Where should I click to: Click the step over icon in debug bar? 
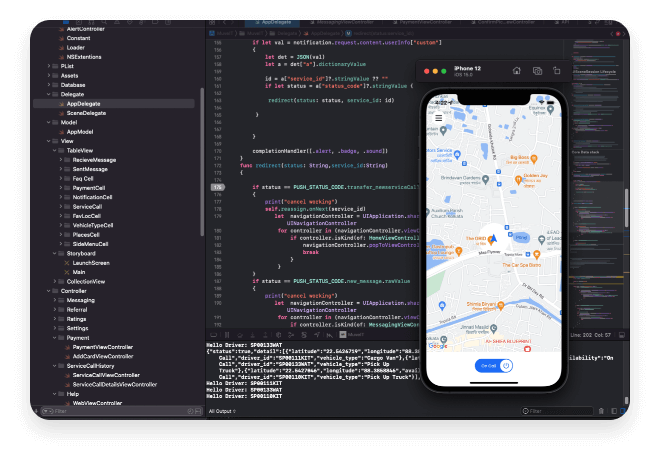[x=240, y=335]
